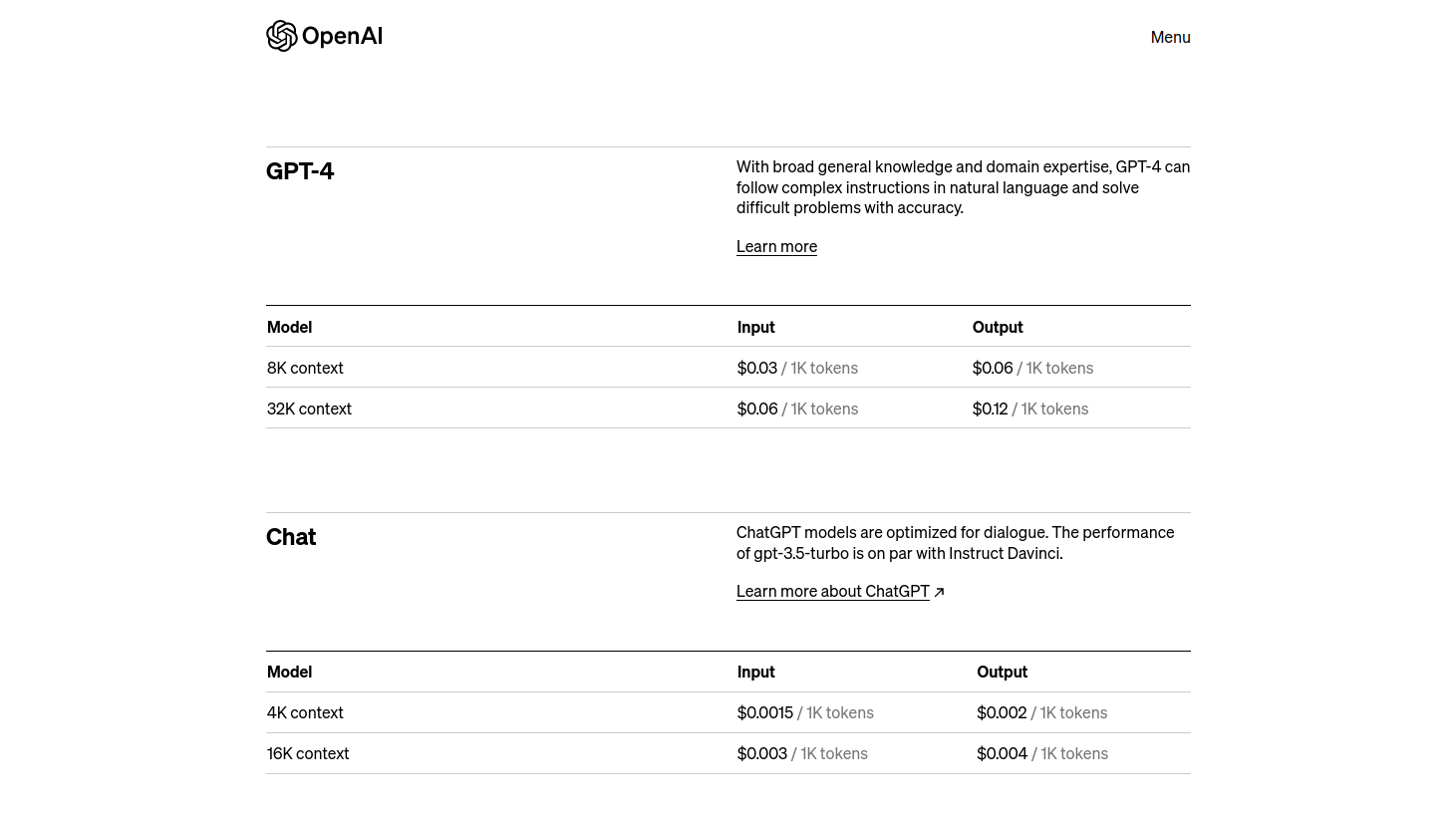Click the Output column header in Chat table
The width and height of the screenshot is (1456, 819).
tap(1002, 672)
